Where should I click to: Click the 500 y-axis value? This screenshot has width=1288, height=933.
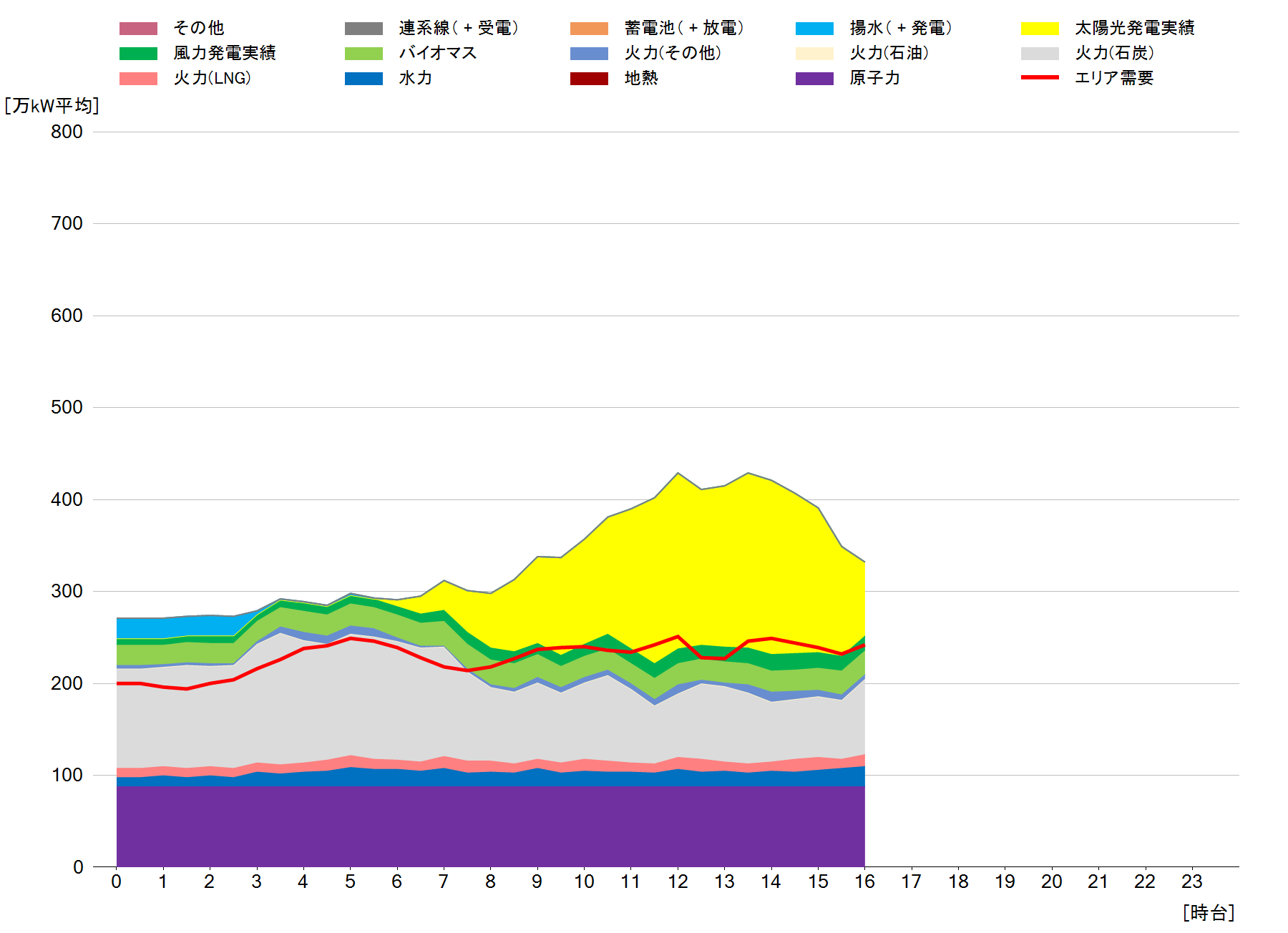67,407
